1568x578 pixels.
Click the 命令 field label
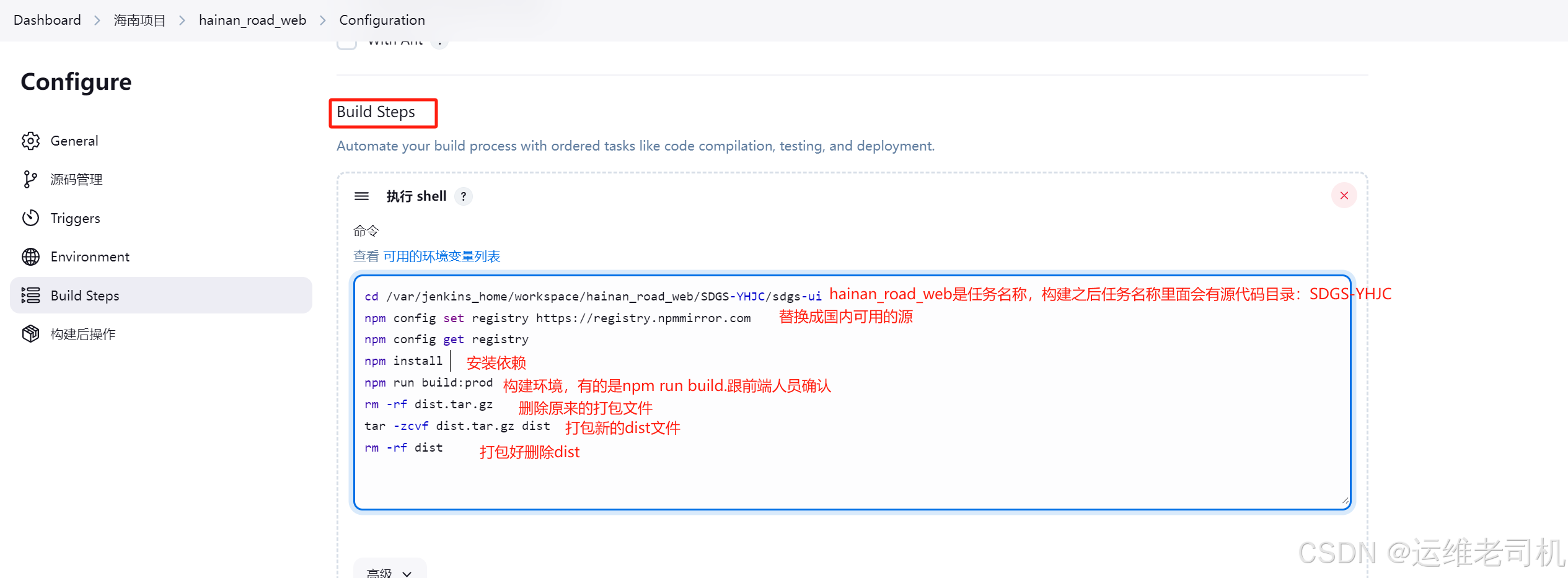click(366, 231)
